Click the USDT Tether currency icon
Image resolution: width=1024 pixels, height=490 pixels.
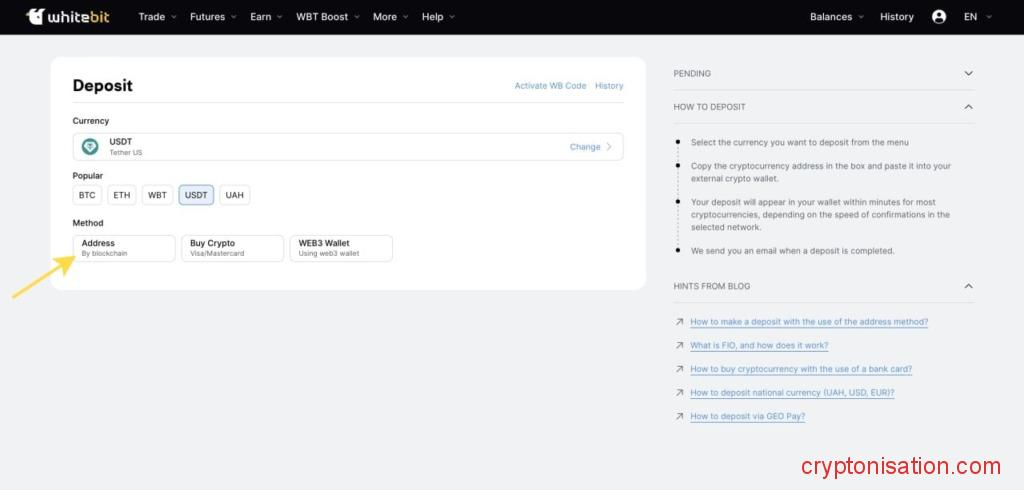click(90, 147)
